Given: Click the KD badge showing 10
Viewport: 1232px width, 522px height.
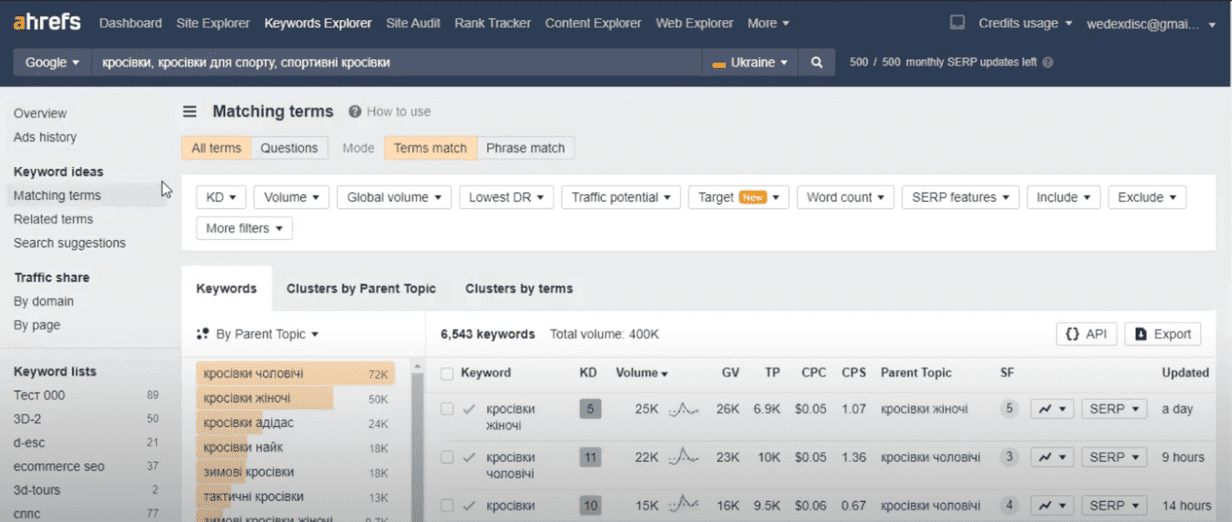Looking at the screenshot, I should [590, 505].
